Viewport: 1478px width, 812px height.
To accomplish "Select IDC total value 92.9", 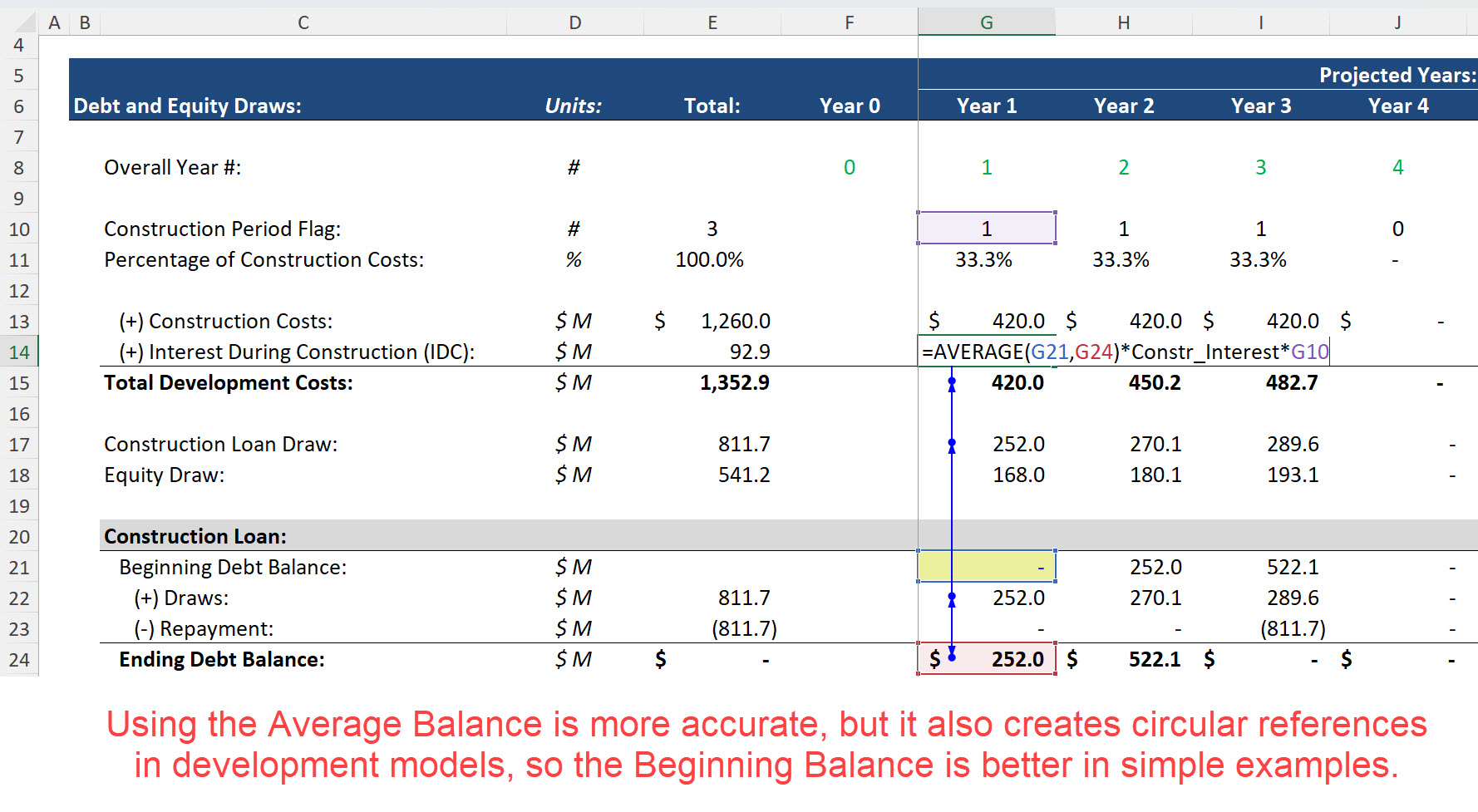I will point(750,352).
